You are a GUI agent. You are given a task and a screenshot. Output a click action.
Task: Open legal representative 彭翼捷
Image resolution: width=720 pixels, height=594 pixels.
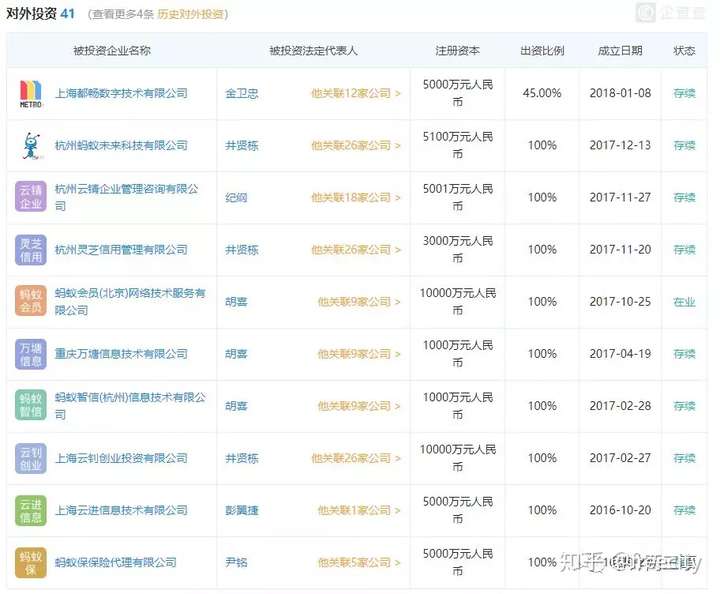click(x=242, y=510)
